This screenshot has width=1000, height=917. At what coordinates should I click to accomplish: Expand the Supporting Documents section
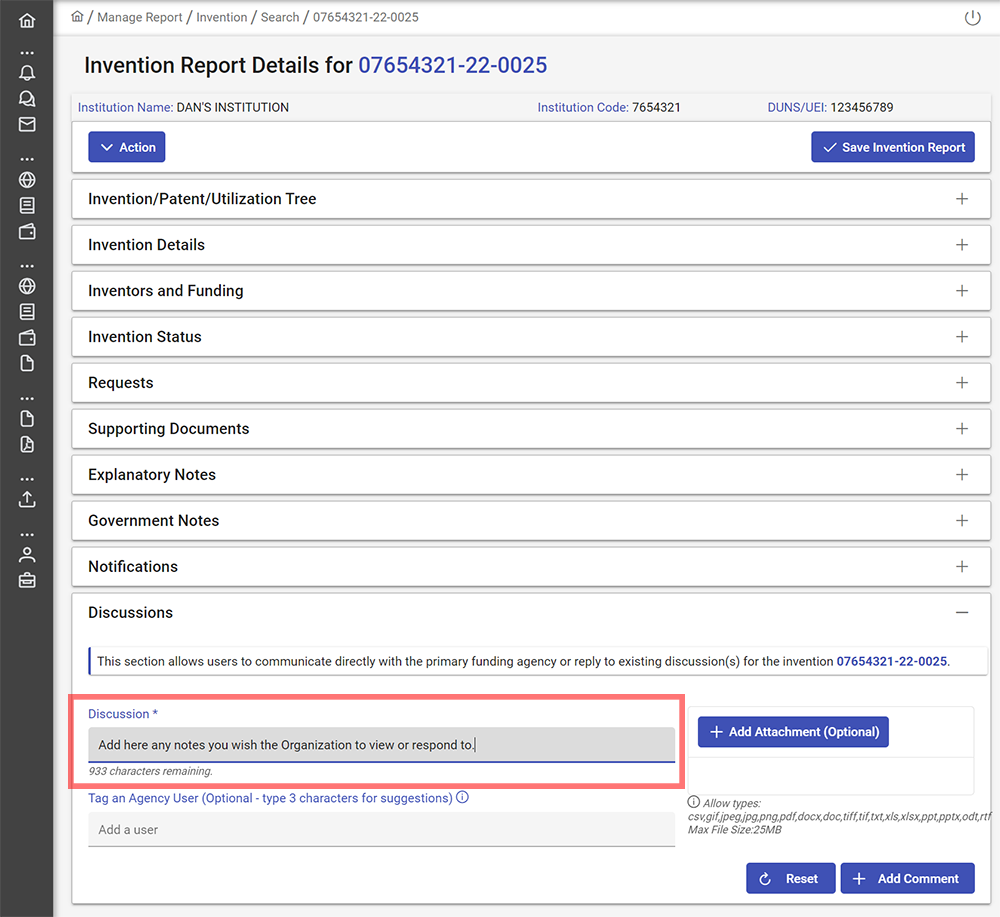[x=961, y=429]
